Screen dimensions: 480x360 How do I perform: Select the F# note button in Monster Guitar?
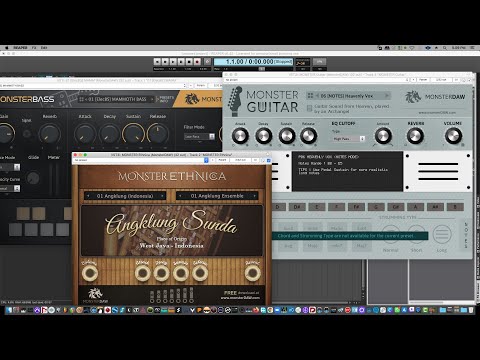coord(356,207)
